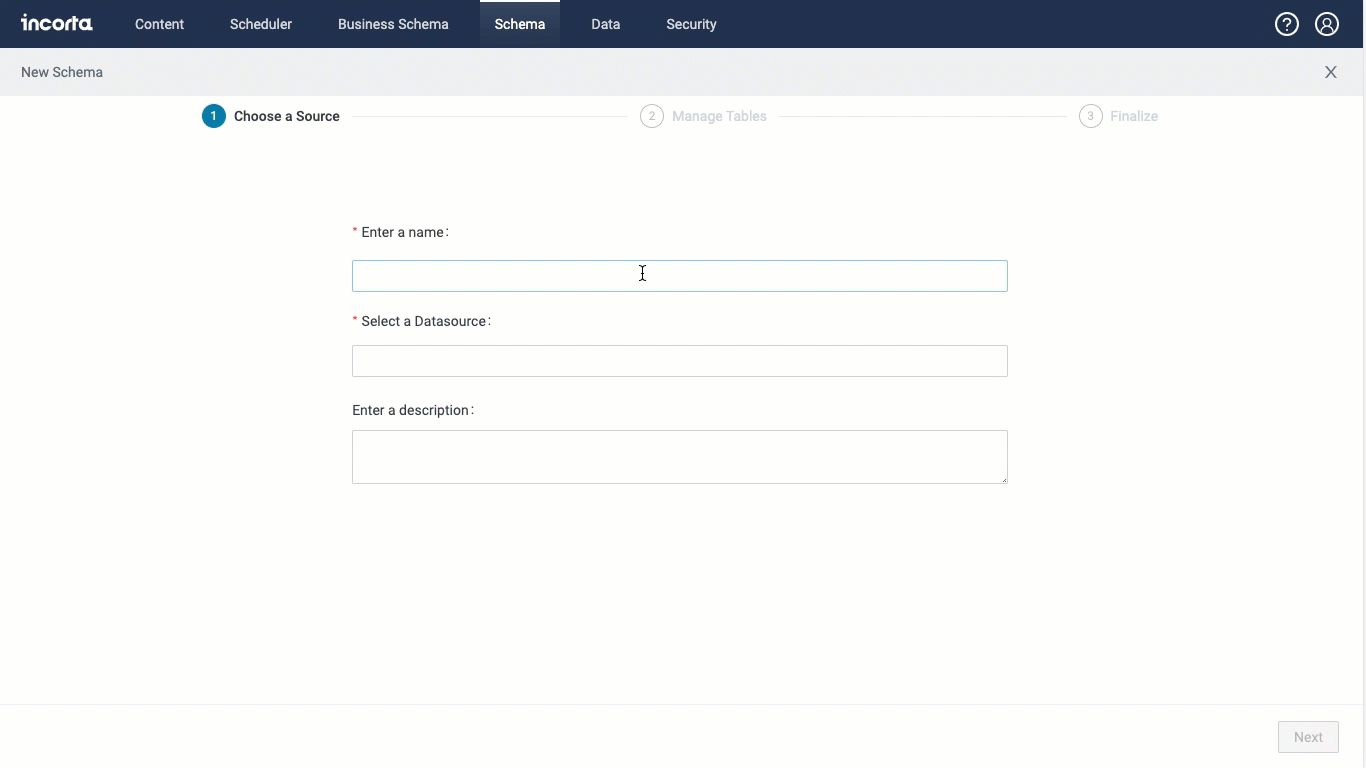The width and height of the screenshot is (1366, 768).
Task: Select step 3 circle Finalize
Action: [1090, 116]
